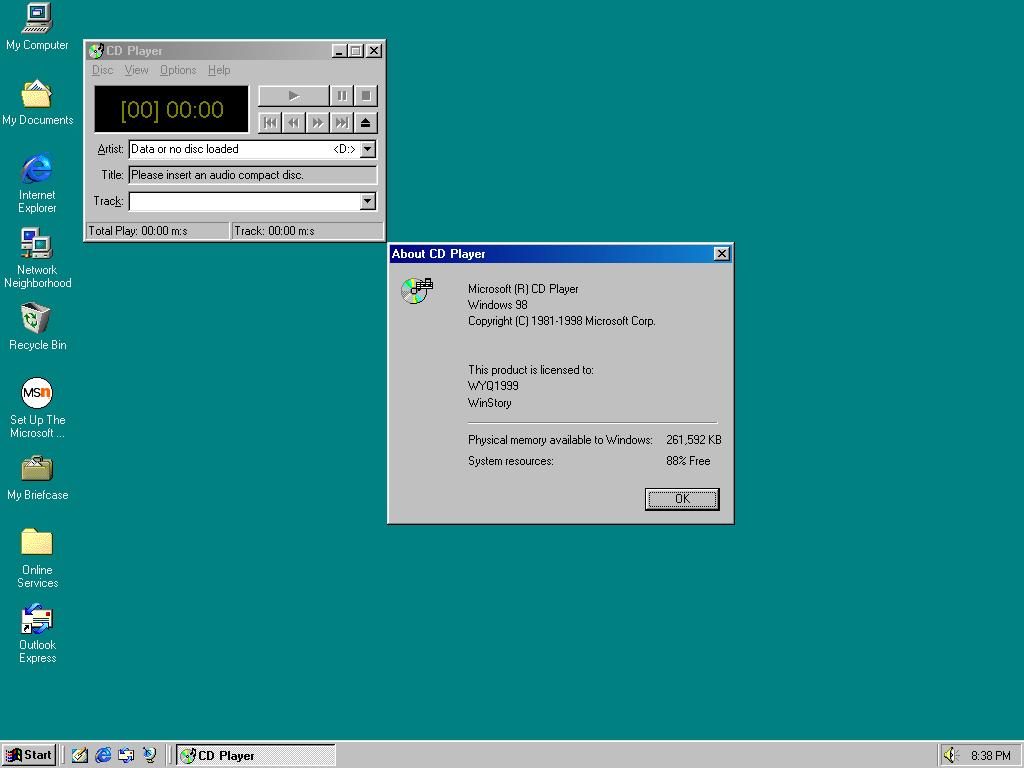Click Show Desktop in Quick Launch
The width and height of the screenshot is (1024, 768).
(x=80, y=755)
